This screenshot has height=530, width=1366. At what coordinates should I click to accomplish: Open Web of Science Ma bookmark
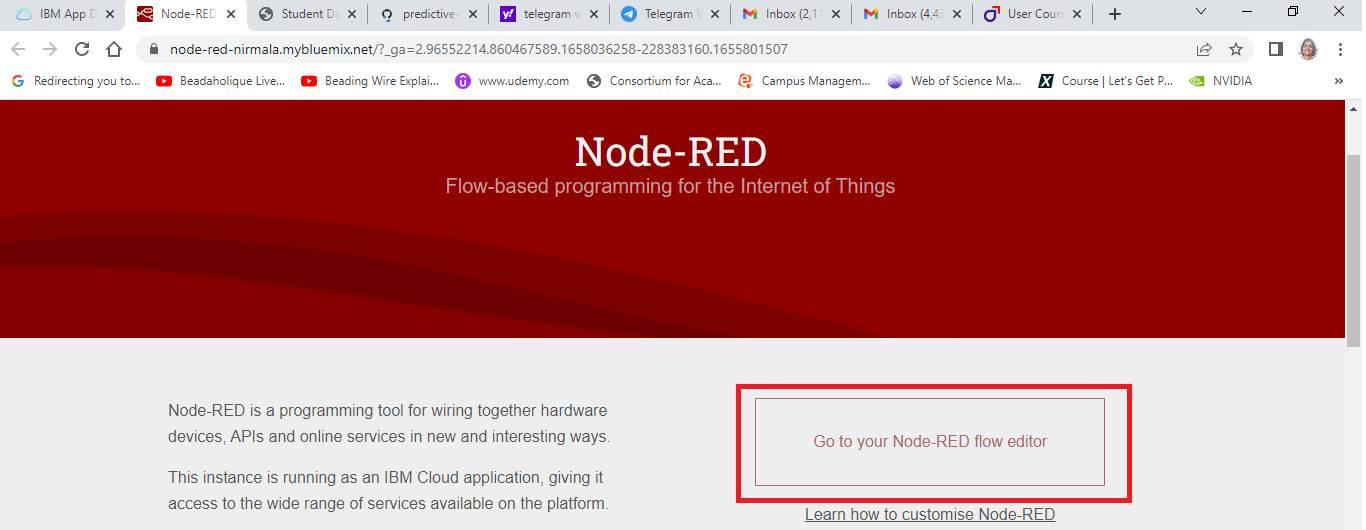click(x=954, y=81)
